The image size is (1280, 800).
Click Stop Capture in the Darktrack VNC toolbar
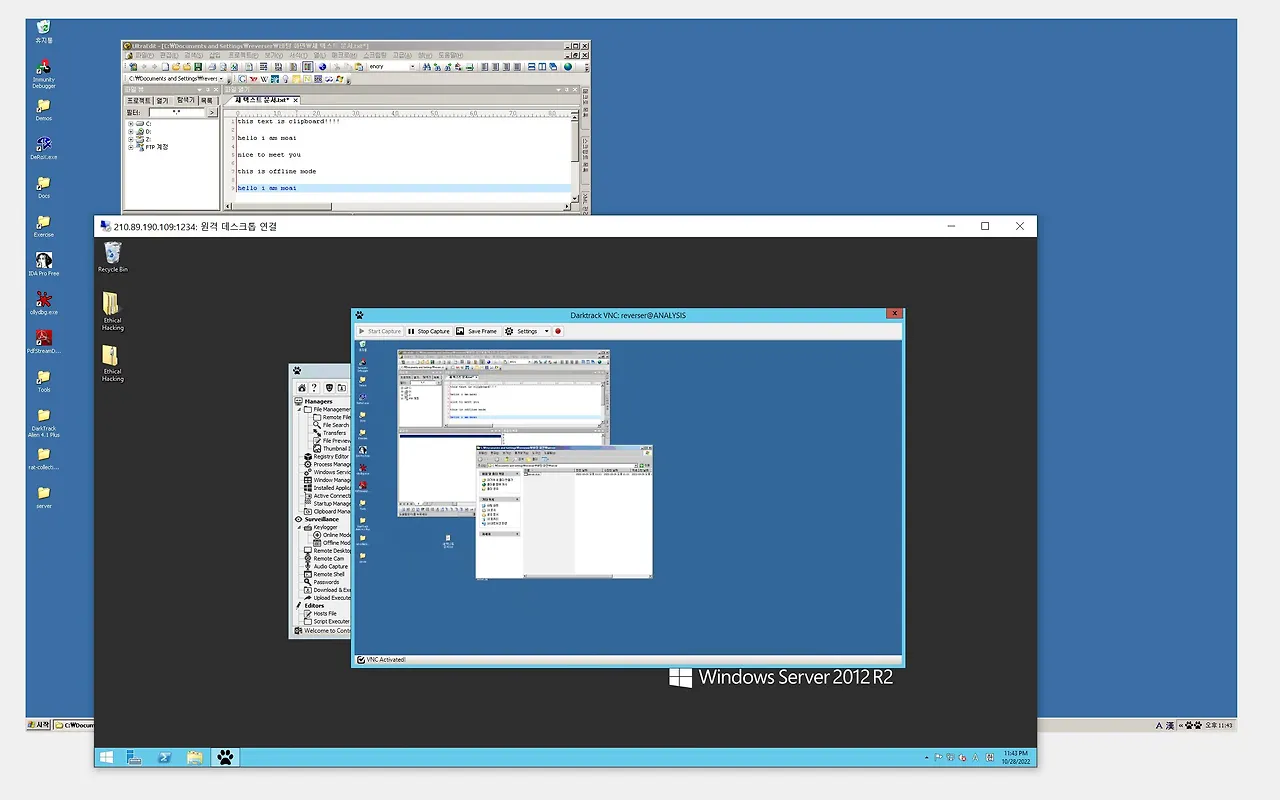(428, 331)
